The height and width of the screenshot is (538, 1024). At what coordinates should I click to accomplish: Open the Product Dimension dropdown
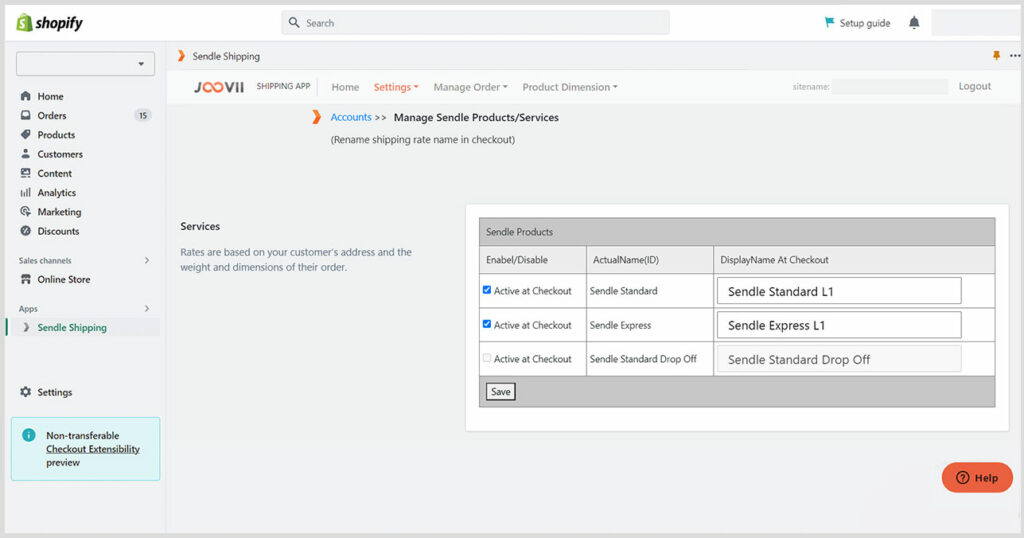pyautogui.click(x=569, y=87)
